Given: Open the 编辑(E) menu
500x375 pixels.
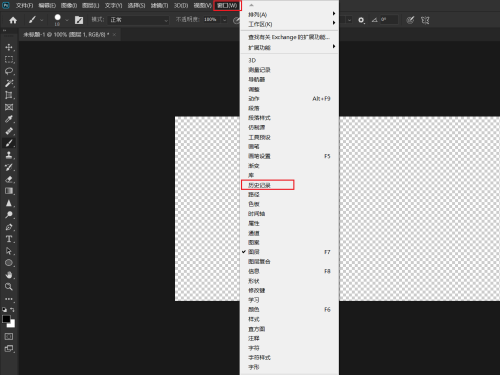Looking at the screenshot, I should 47,6.
